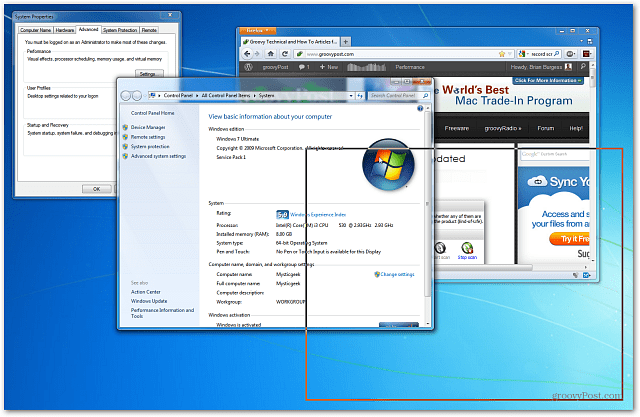Open groovyRadio menu on the website
This screenshot has height=417, width=640.
tap(503, 128)
